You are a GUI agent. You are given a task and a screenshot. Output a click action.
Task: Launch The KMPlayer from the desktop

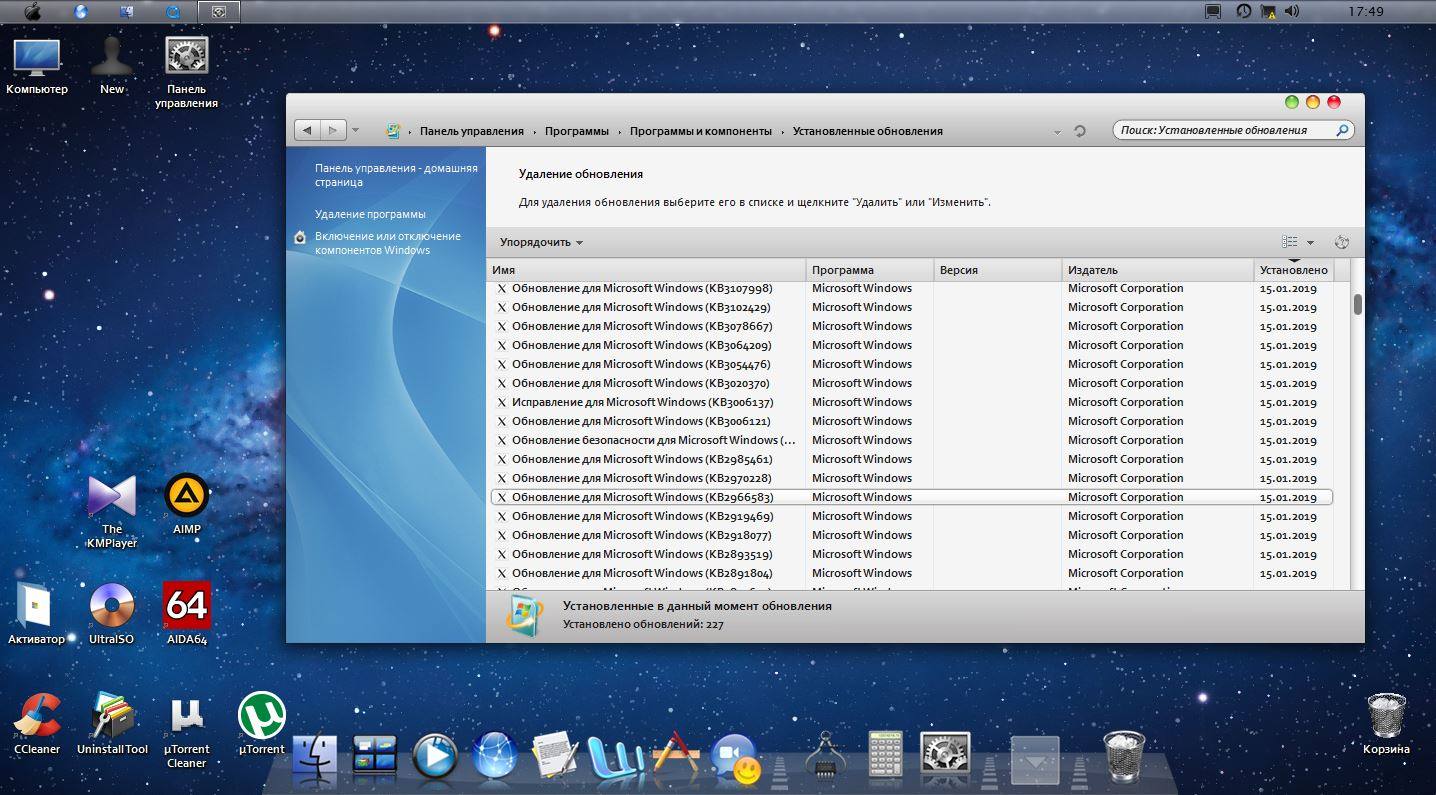pos(112,511)
